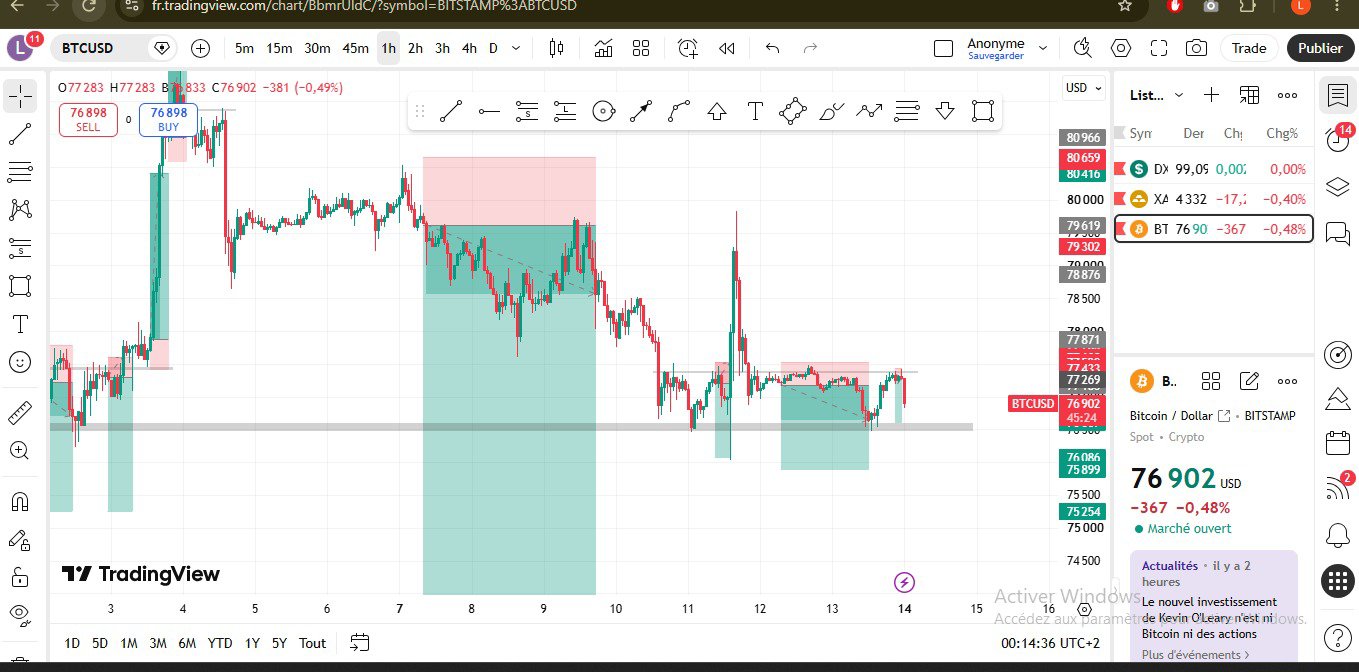Open the timeframe dropdown chevron after D

point(516,48)
